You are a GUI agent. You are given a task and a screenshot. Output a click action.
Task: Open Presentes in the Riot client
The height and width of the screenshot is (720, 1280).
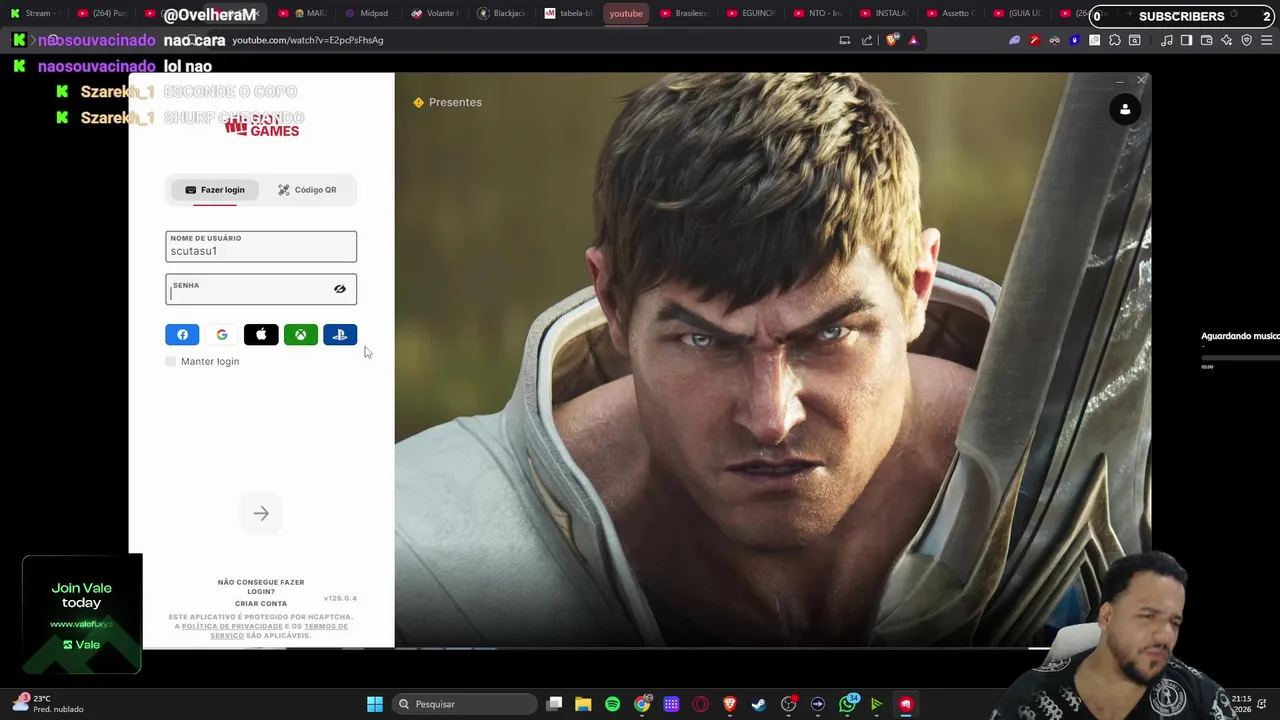point(448,102)
